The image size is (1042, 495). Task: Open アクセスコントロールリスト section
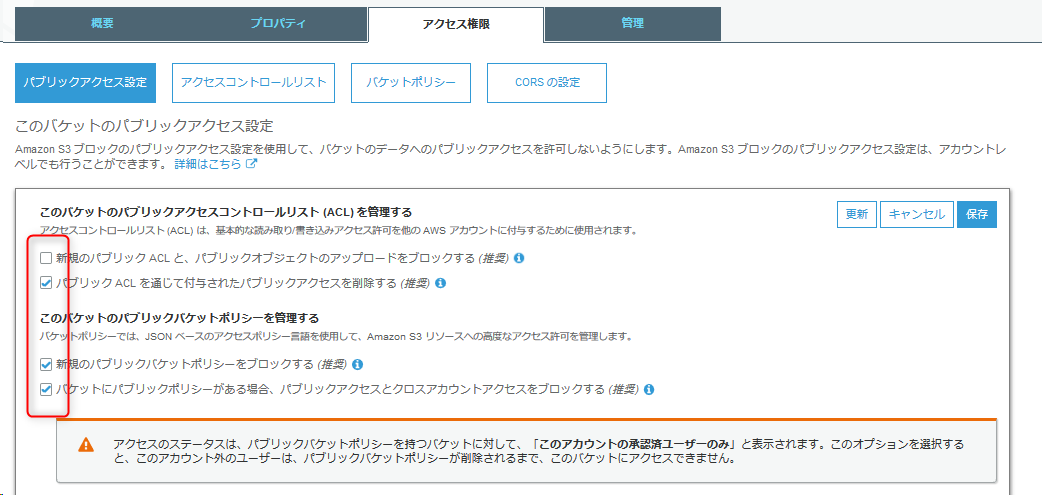click(253, 83)
